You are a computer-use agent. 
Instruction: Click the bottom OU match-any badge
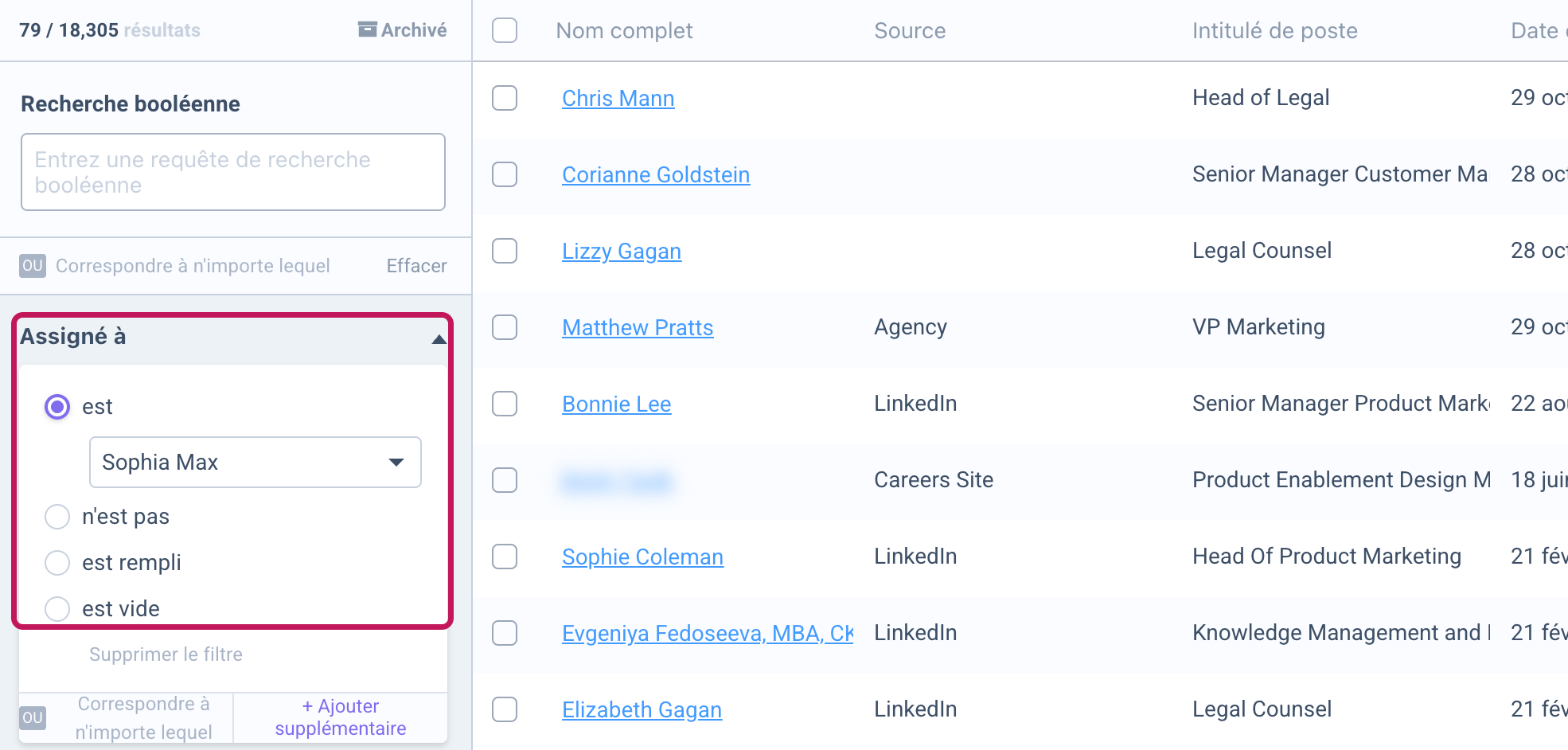pos(33,718)
